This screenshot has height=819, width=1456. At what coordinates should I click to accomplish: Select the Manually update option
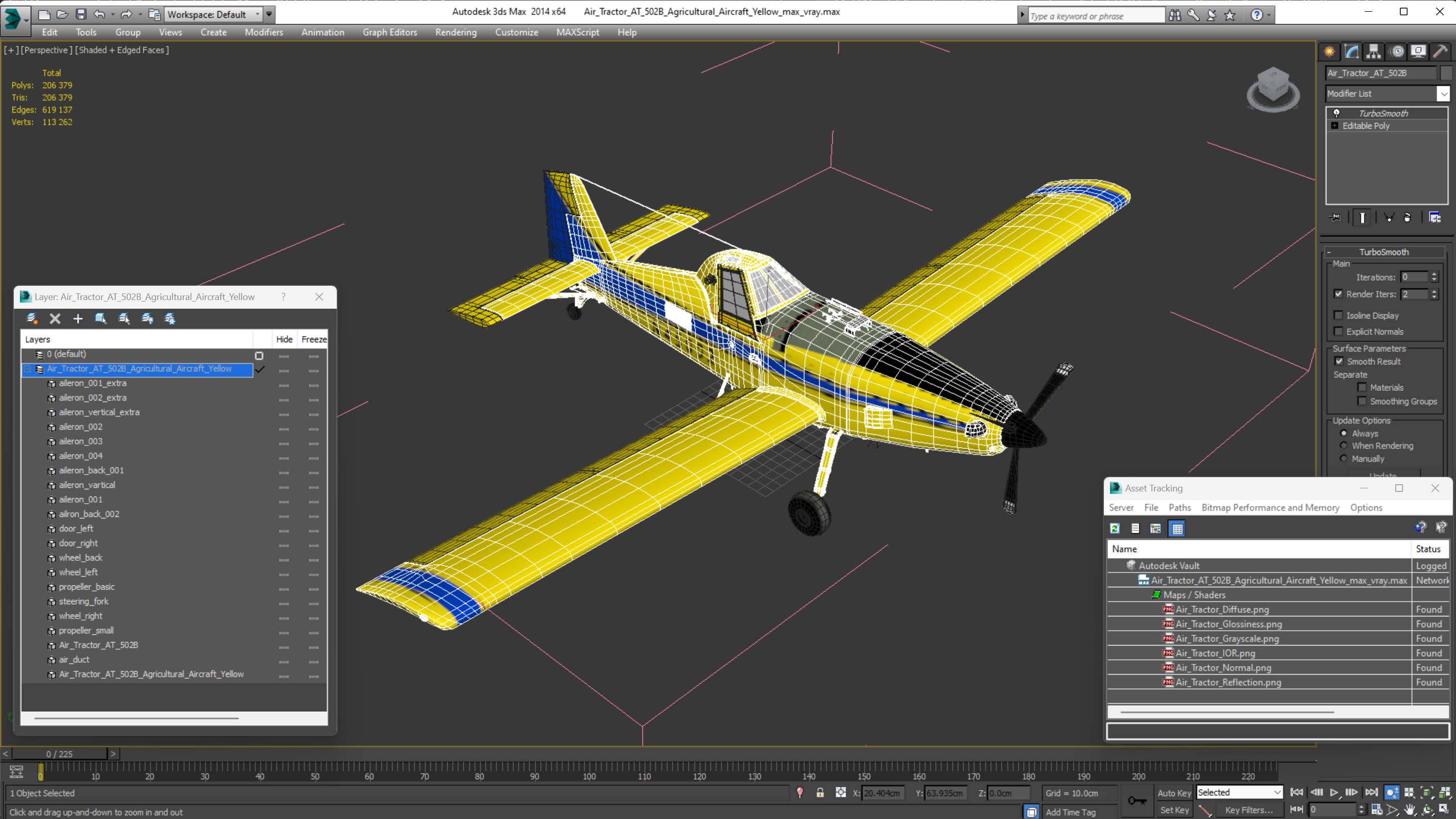[x=1344, y=458]
